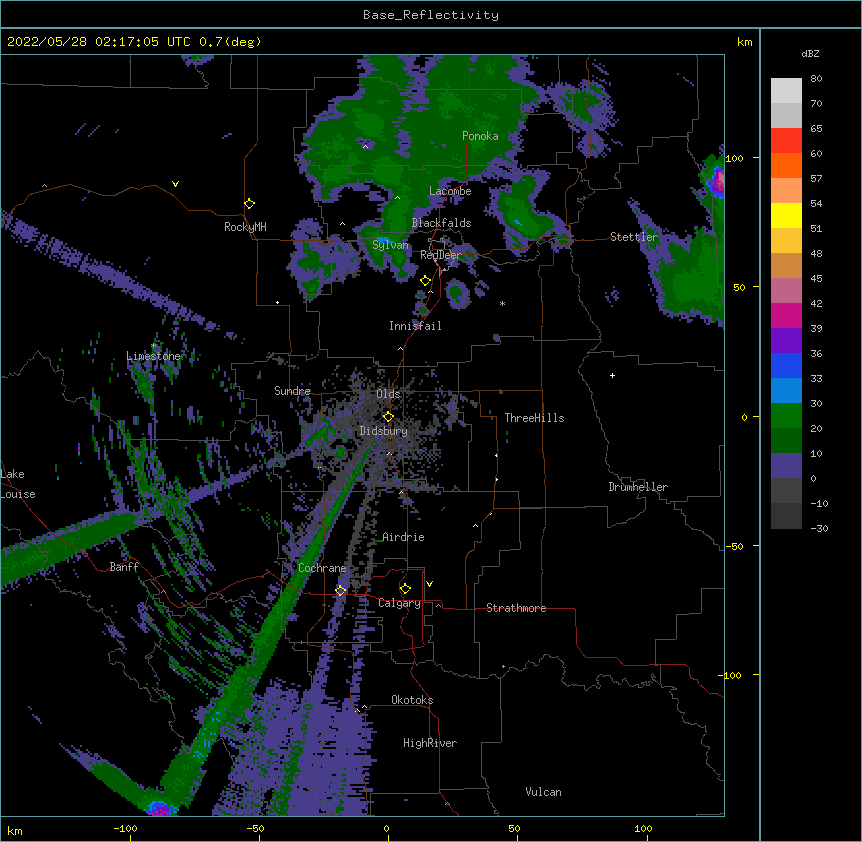Click the white asterisk marker east of Innisfail

pyautogui.click(x=502, y=303)
